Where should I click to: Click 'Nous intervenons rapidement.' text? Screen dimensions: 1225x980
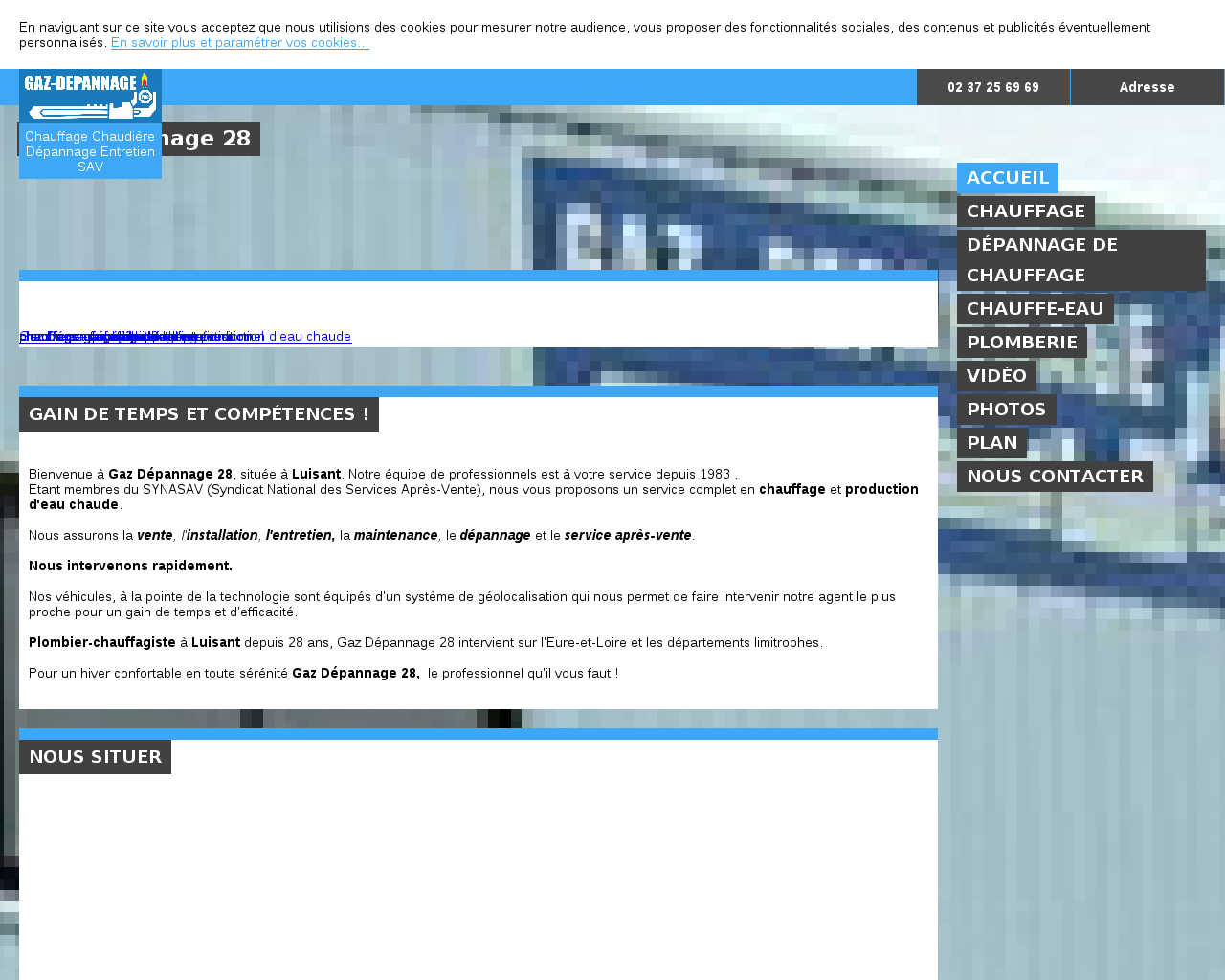pyautogui.click(x=130, y=567)
